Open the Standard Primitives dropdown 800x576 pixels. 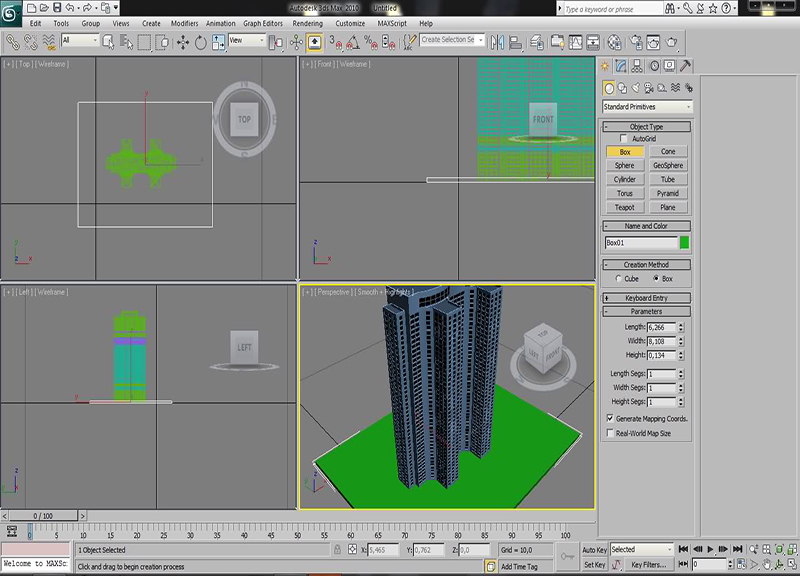click(647, 106)
